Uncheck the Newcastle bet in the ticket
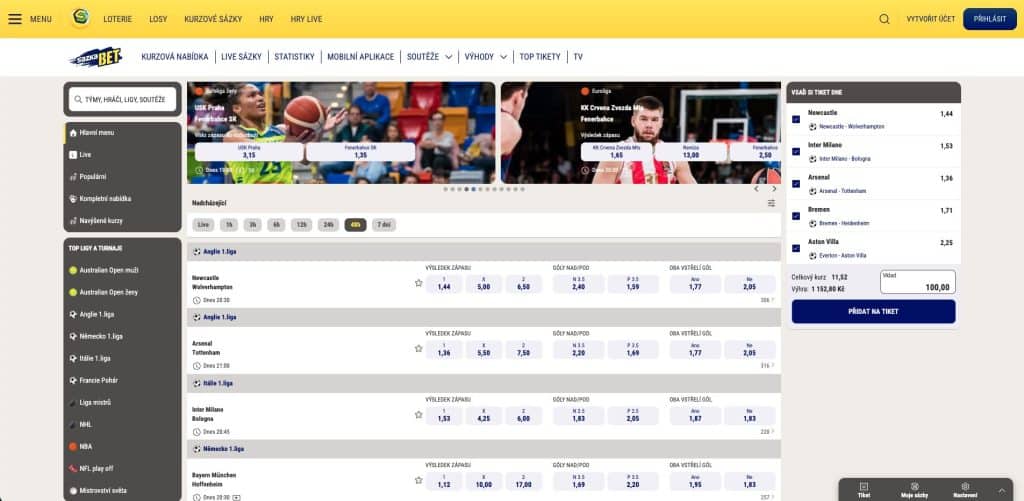The image size is (1024, 501). (x=796, y=119)
